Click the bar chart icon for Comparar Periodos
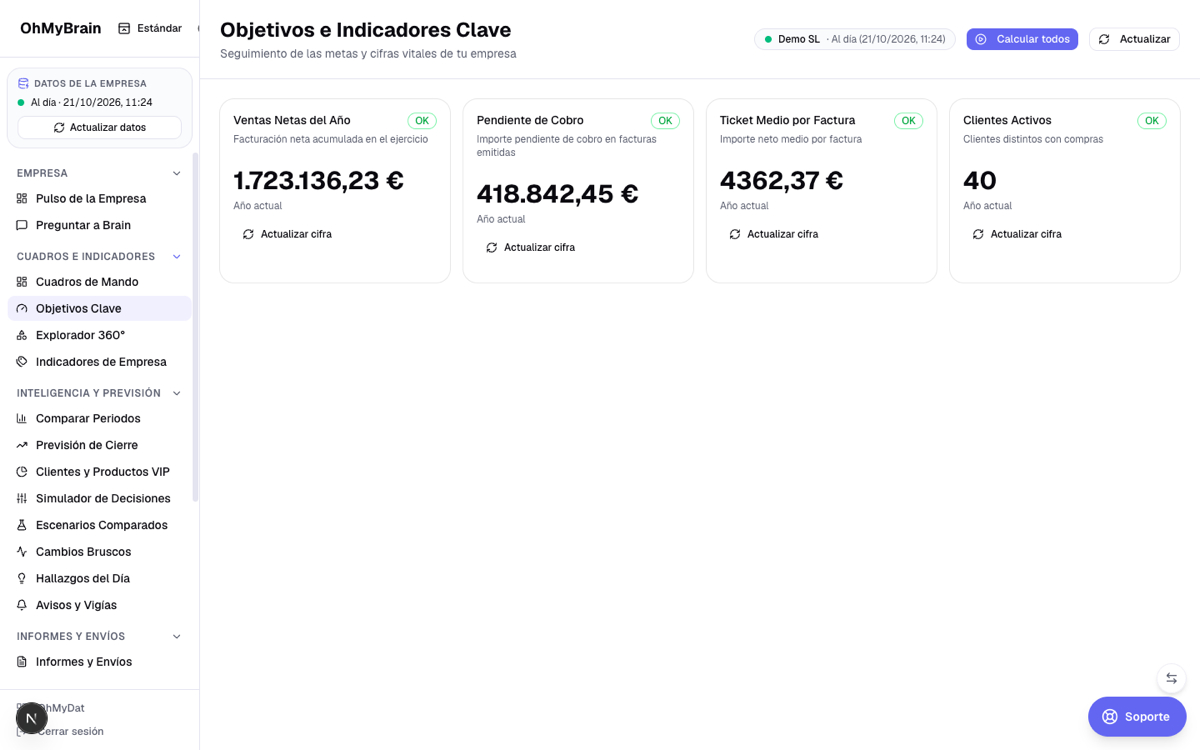The image size is (1200, 750). tap(22, 419)
